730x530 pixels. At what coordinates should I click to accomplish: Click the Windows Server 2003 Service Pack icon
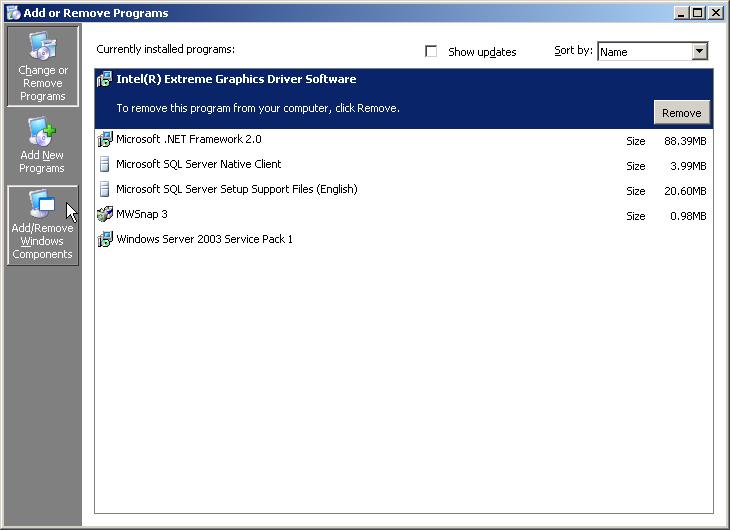pyautogui.click(x=105, y=240)
